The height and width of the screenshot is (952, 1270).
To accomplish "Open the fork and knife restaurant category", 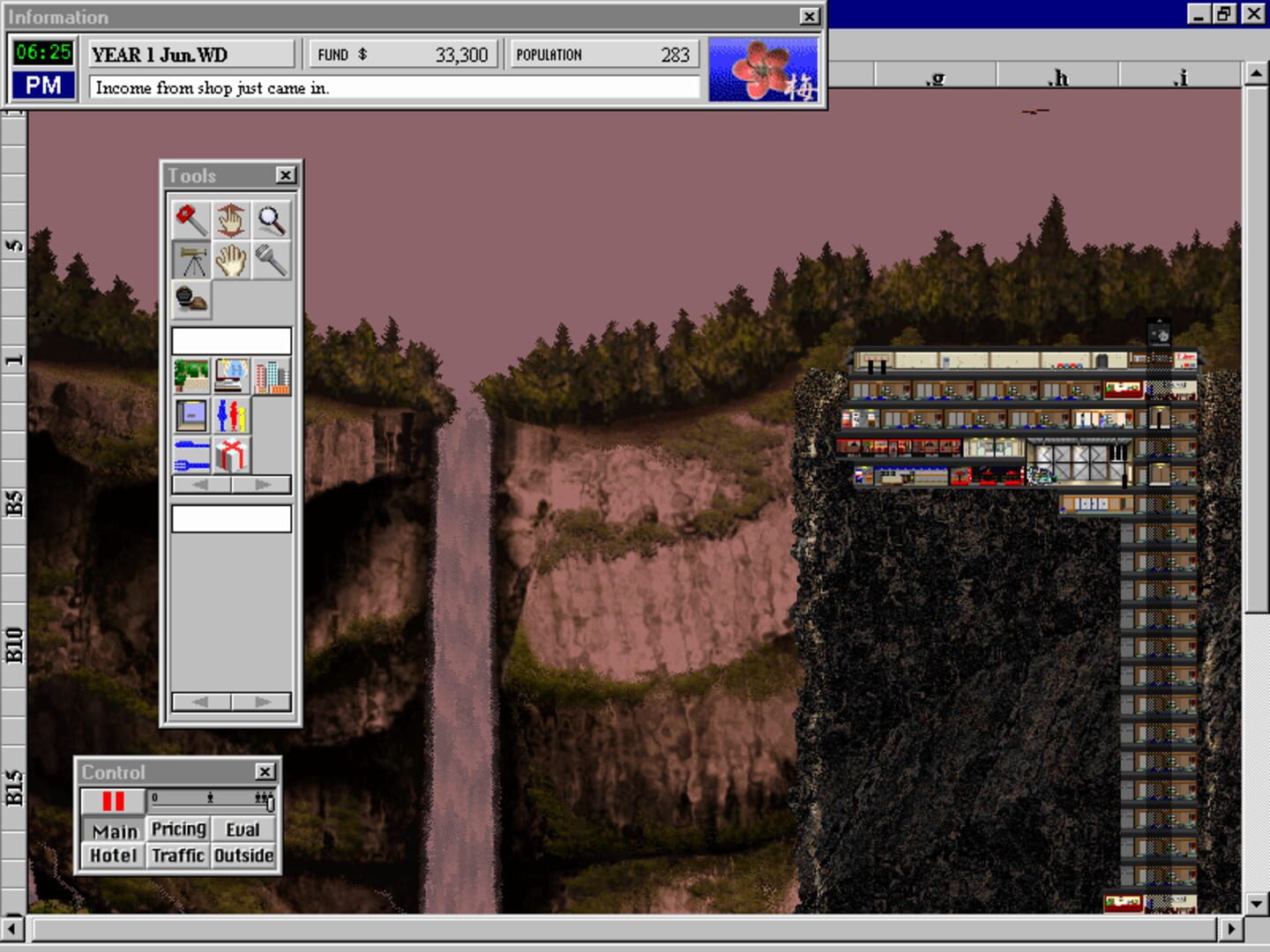I will click(191, 455).
